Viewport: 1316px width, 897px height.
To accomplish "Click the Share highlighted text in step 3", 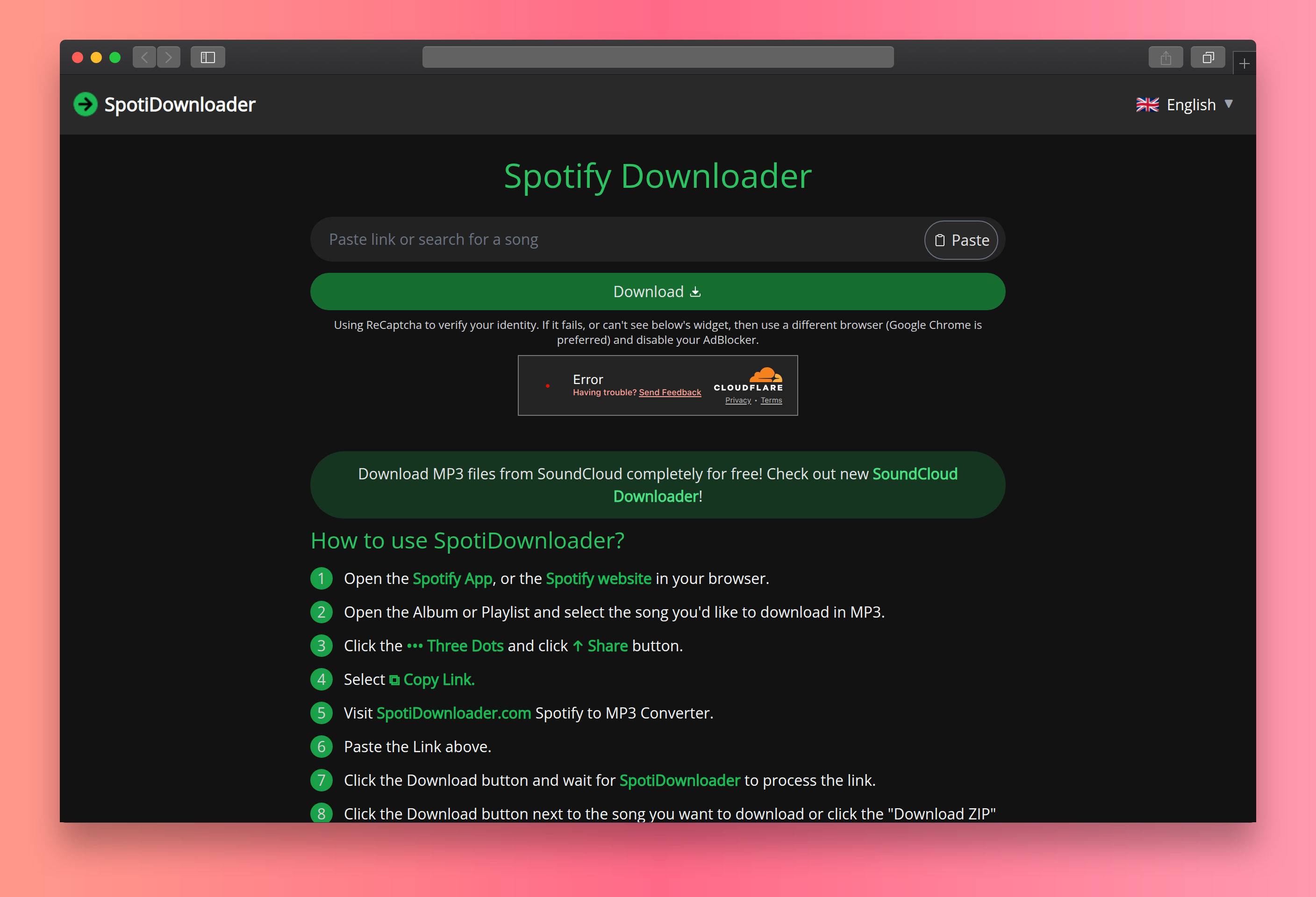I will [608, 646].
